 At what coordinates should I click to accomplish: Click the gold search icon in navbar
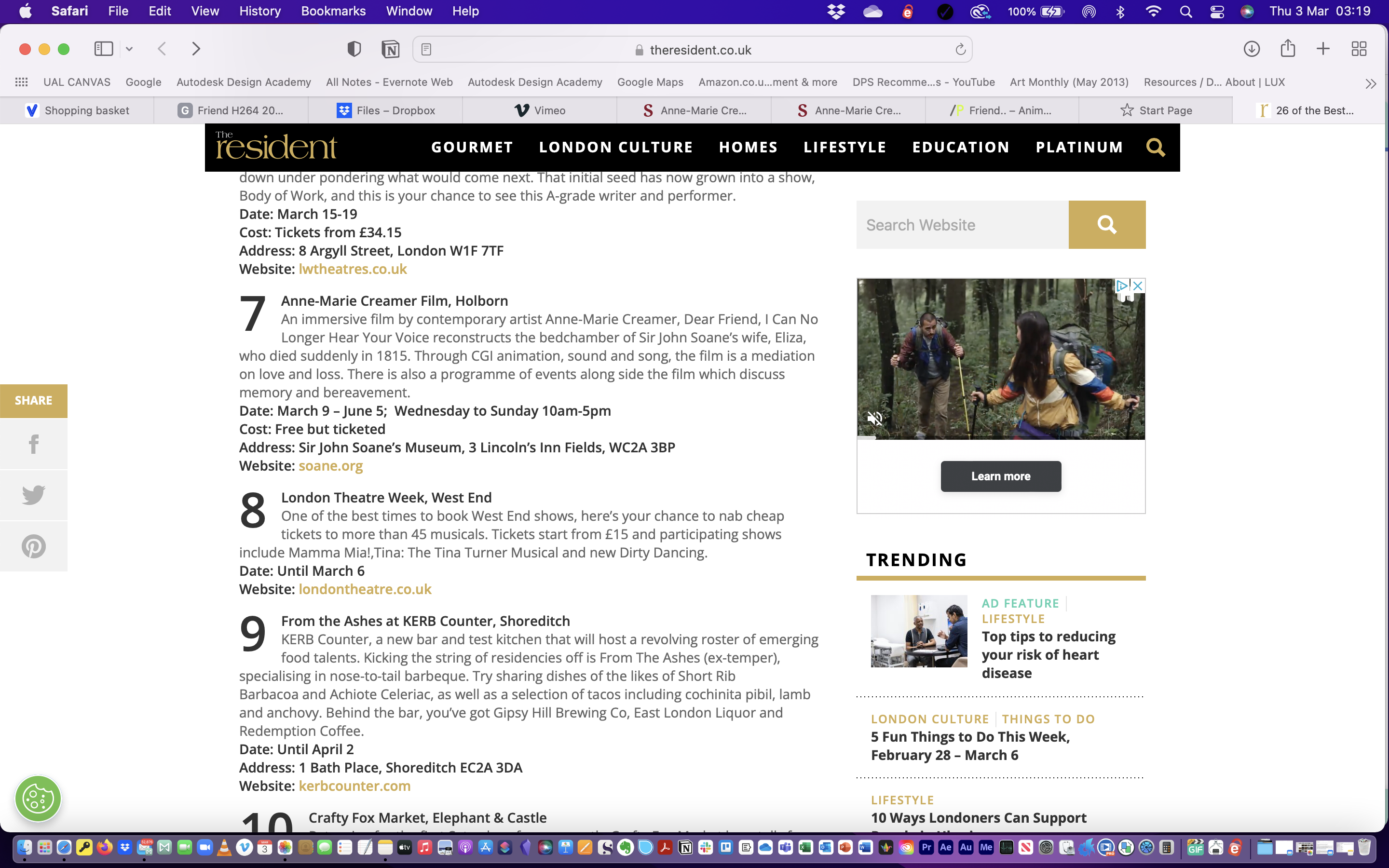click(x=1156, y=148)
